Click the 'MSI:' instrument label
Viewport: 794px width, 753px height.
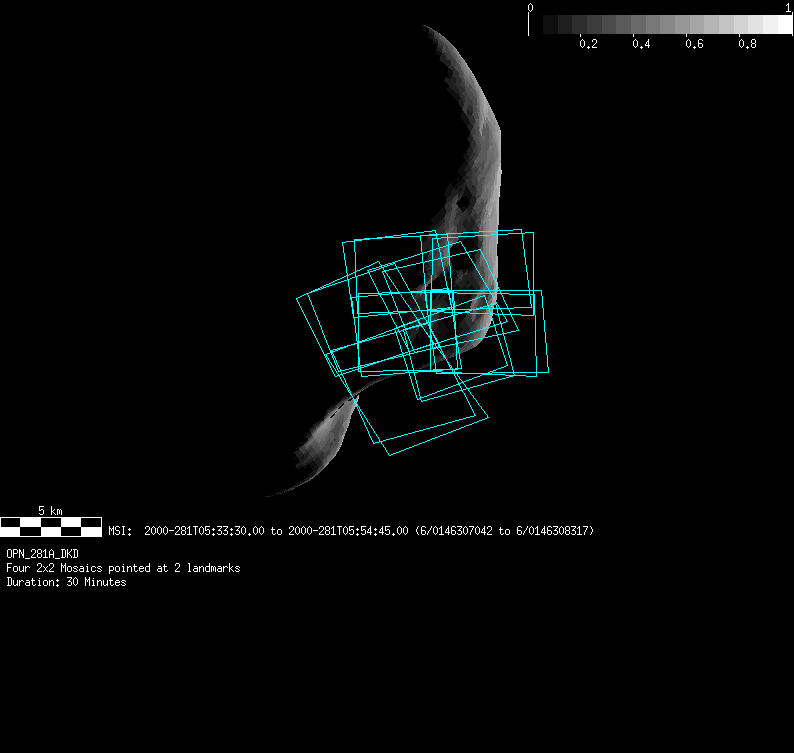point(119,531)
